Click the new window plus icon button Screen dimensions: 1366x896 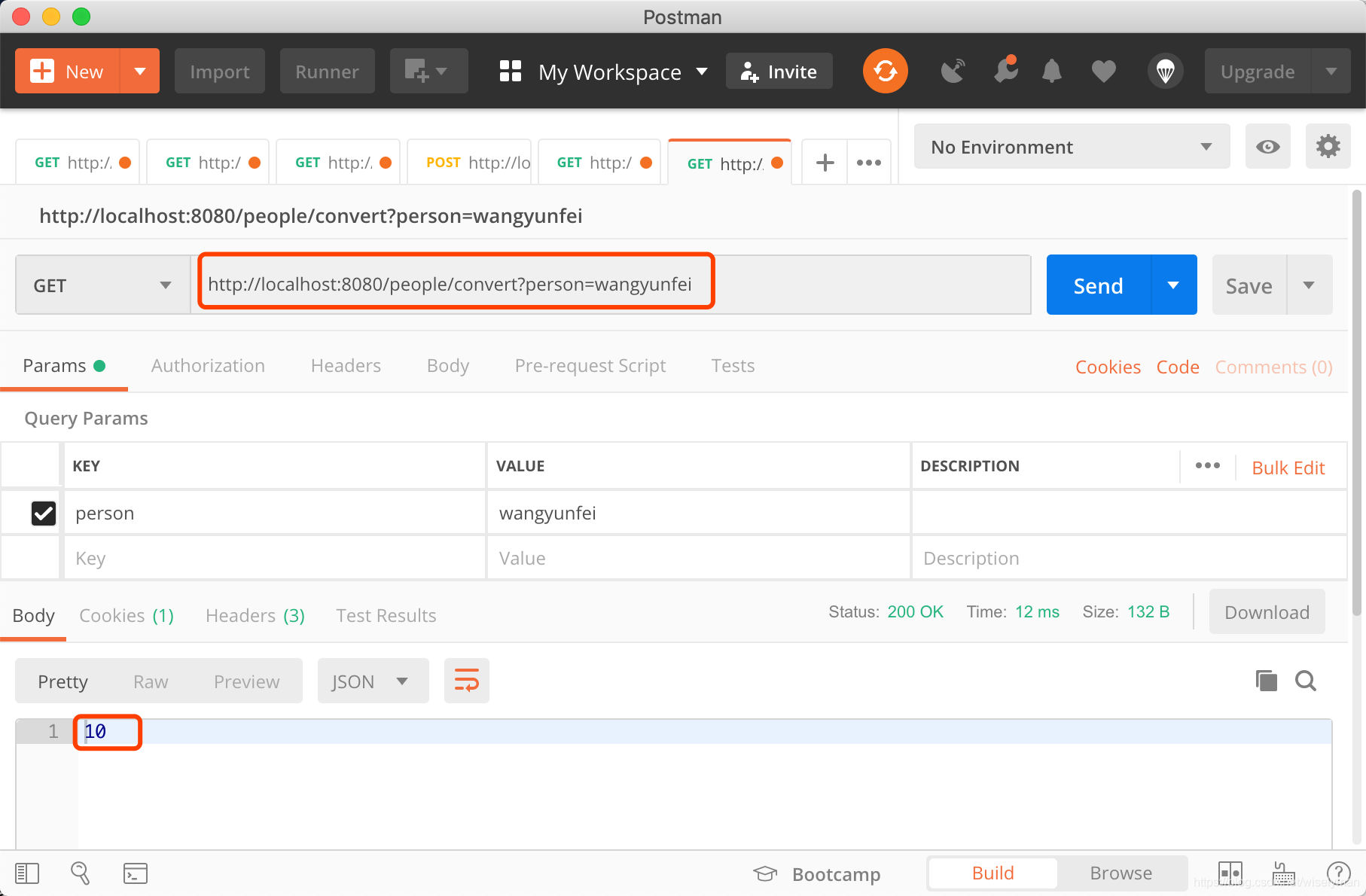tap(429, 72)
